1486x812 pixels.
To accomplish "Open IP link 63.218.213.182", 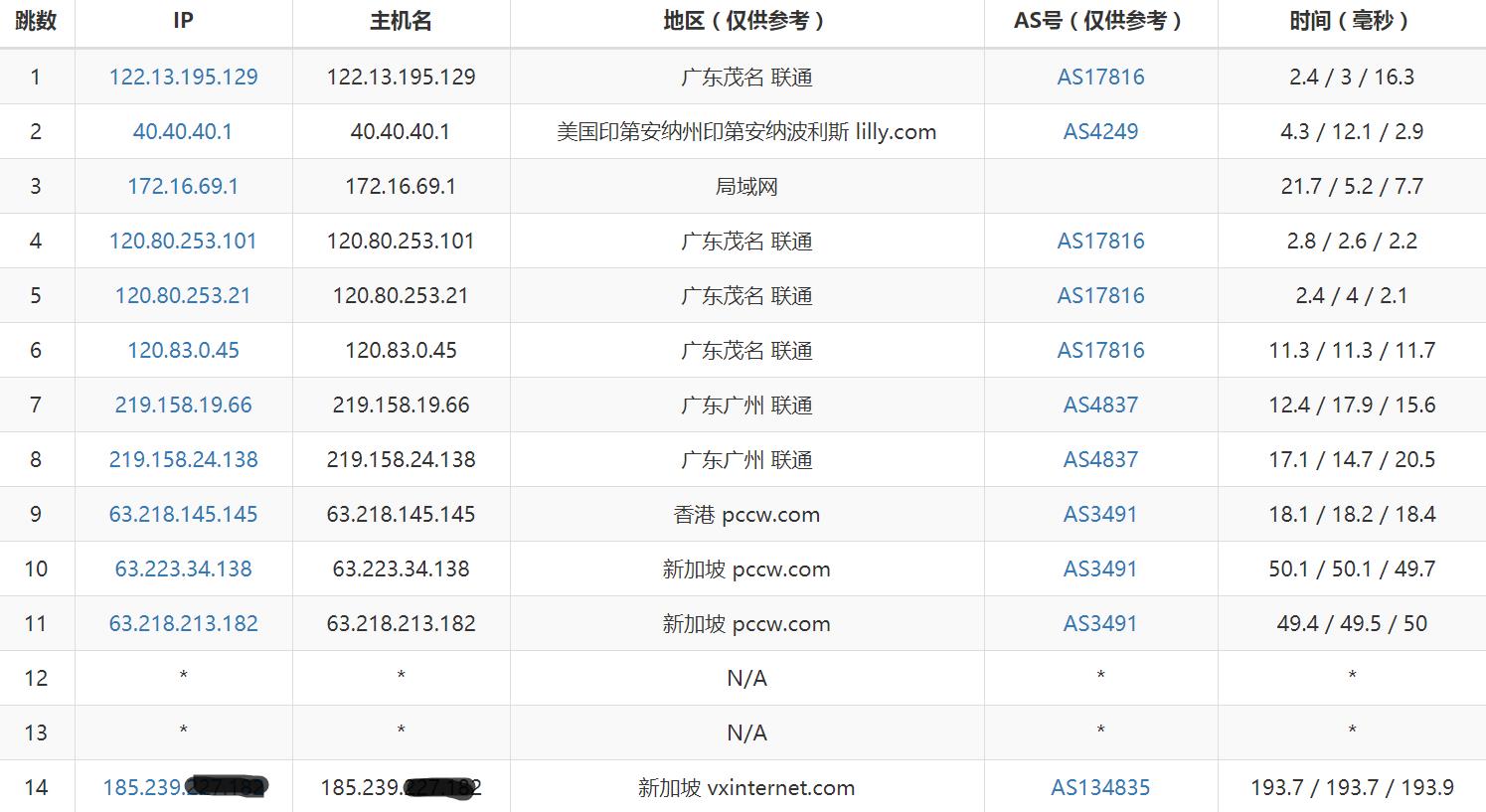I will pyautogui.click(x=183, y=624).
